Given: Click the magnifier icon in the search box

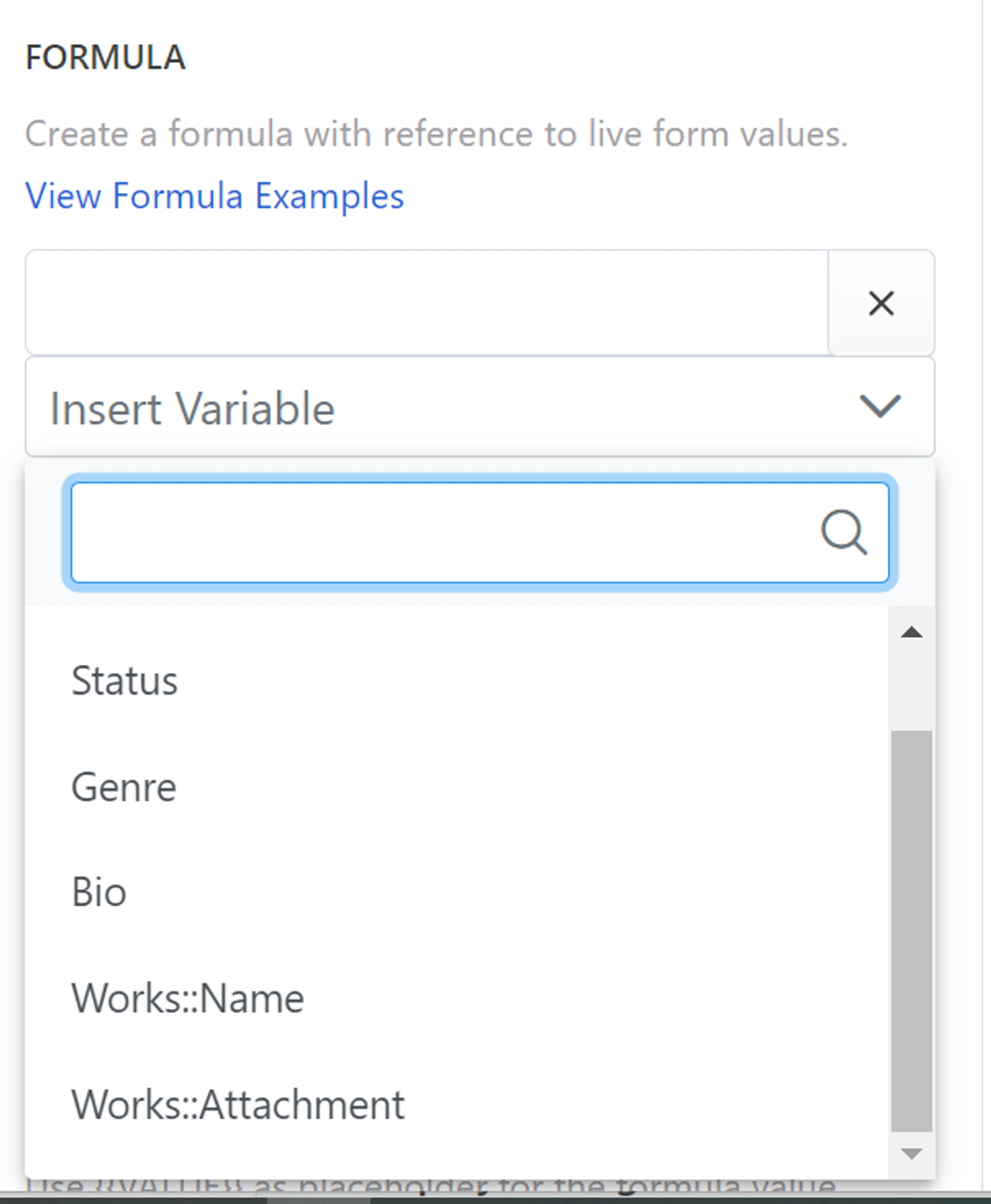Looking at the screenshot, I should pyautogui.click(x=844, y=532).
